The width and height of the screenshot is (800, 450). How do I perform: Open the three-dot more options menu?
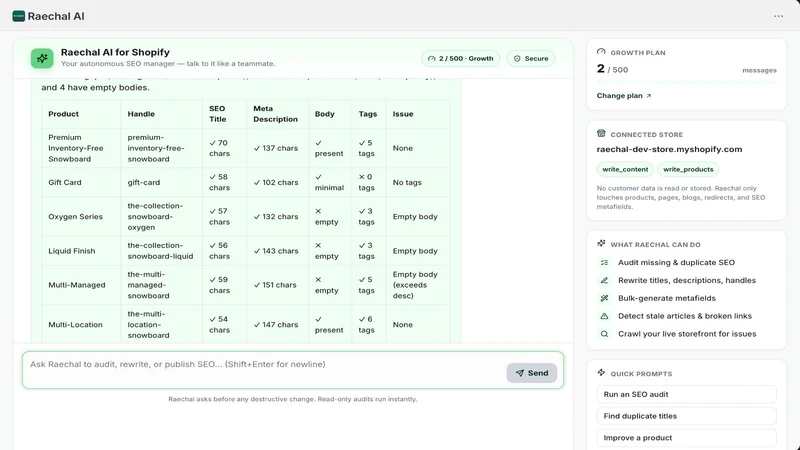[778, 16]
